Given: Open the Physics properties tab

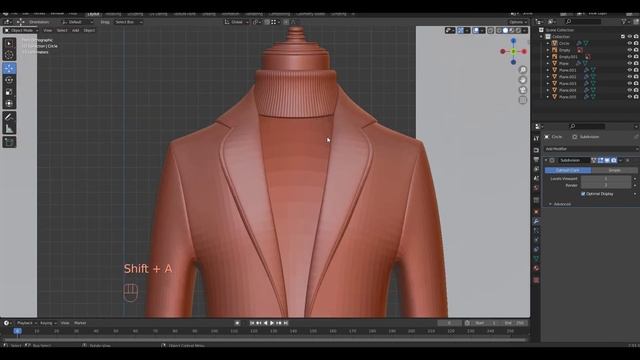Looking at the screenshot, I should 536,240.
